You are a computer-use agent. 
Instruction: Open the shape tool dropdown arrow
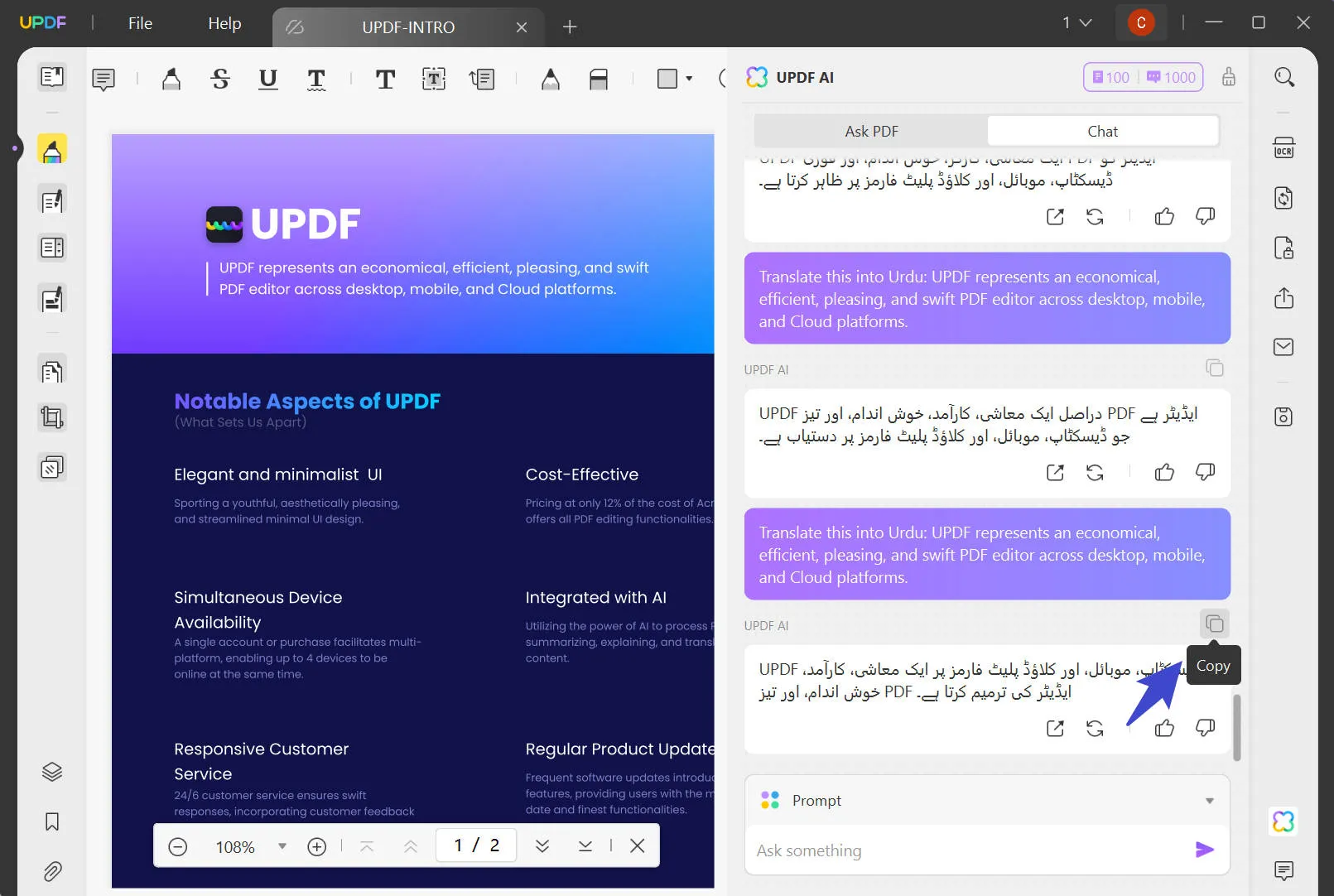[x=689, y=79]
